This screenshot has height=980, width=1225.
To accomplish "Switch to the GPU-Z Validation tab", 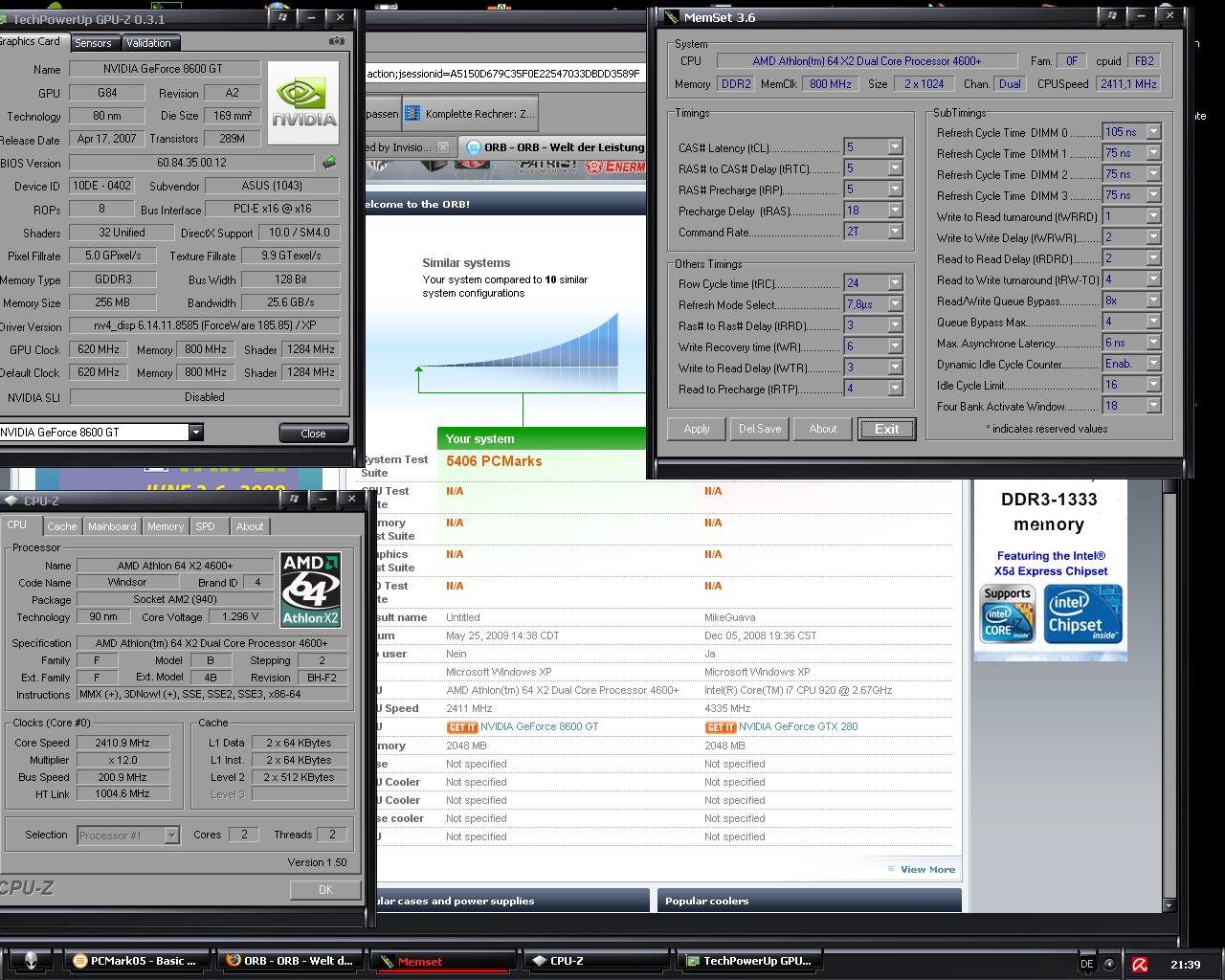I will [148, 43].
